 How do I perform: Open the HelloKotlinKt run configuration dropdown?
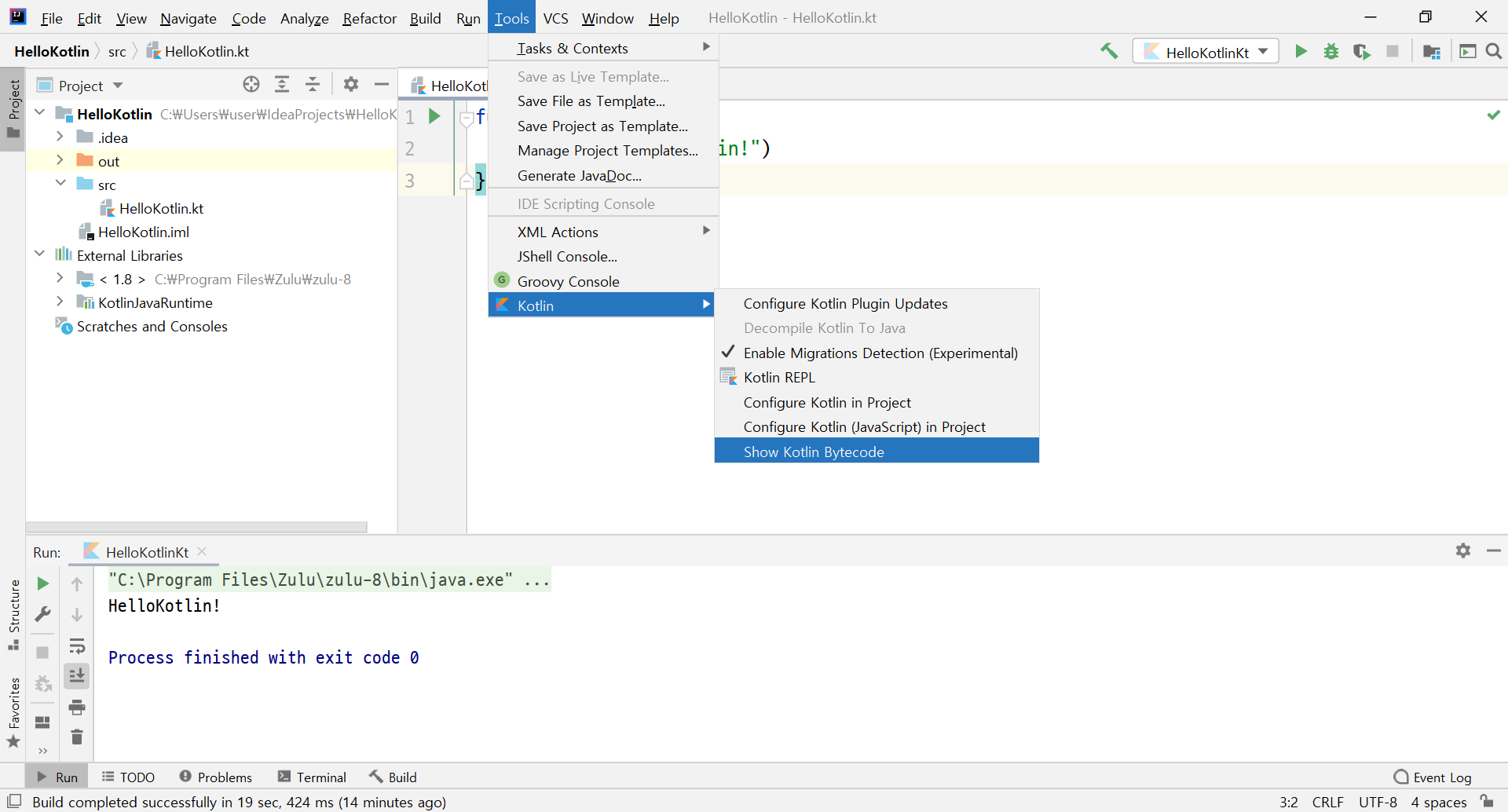coord(1206,52)
